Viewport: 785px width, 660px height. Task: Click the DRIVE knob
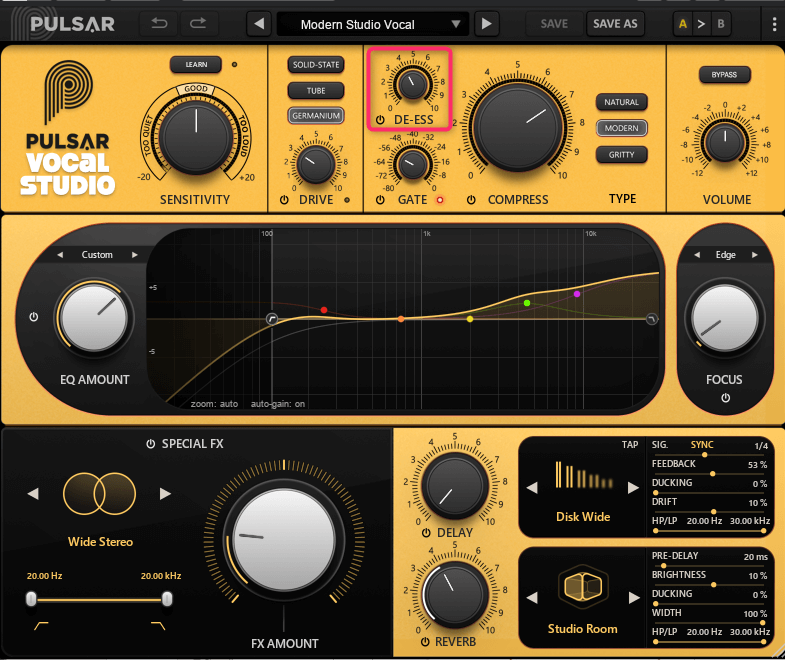(x=316, y=164)
